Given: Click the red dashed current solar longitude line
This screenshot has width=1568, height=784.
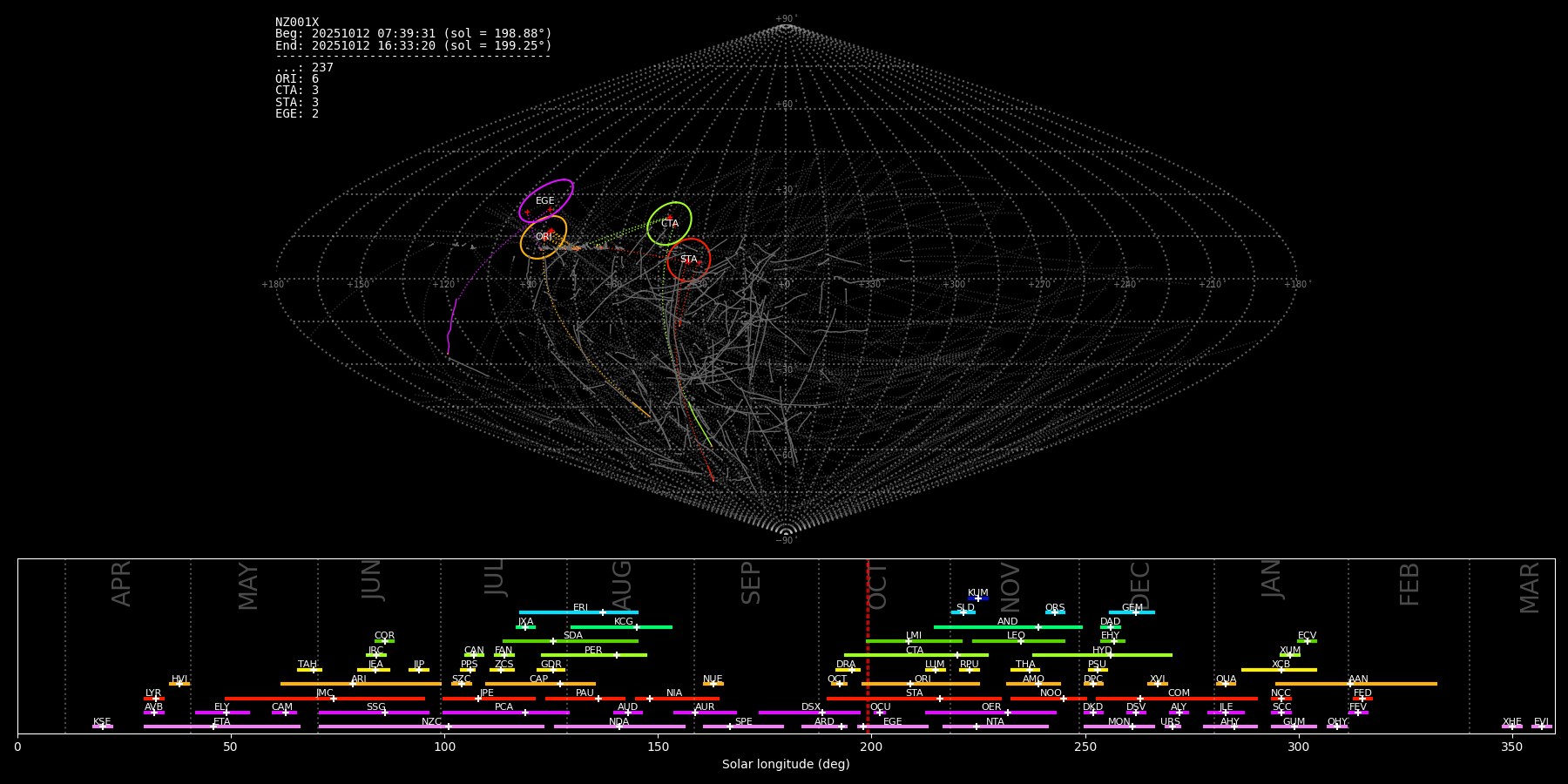Looking at the screenshot, I should [868, 645].
